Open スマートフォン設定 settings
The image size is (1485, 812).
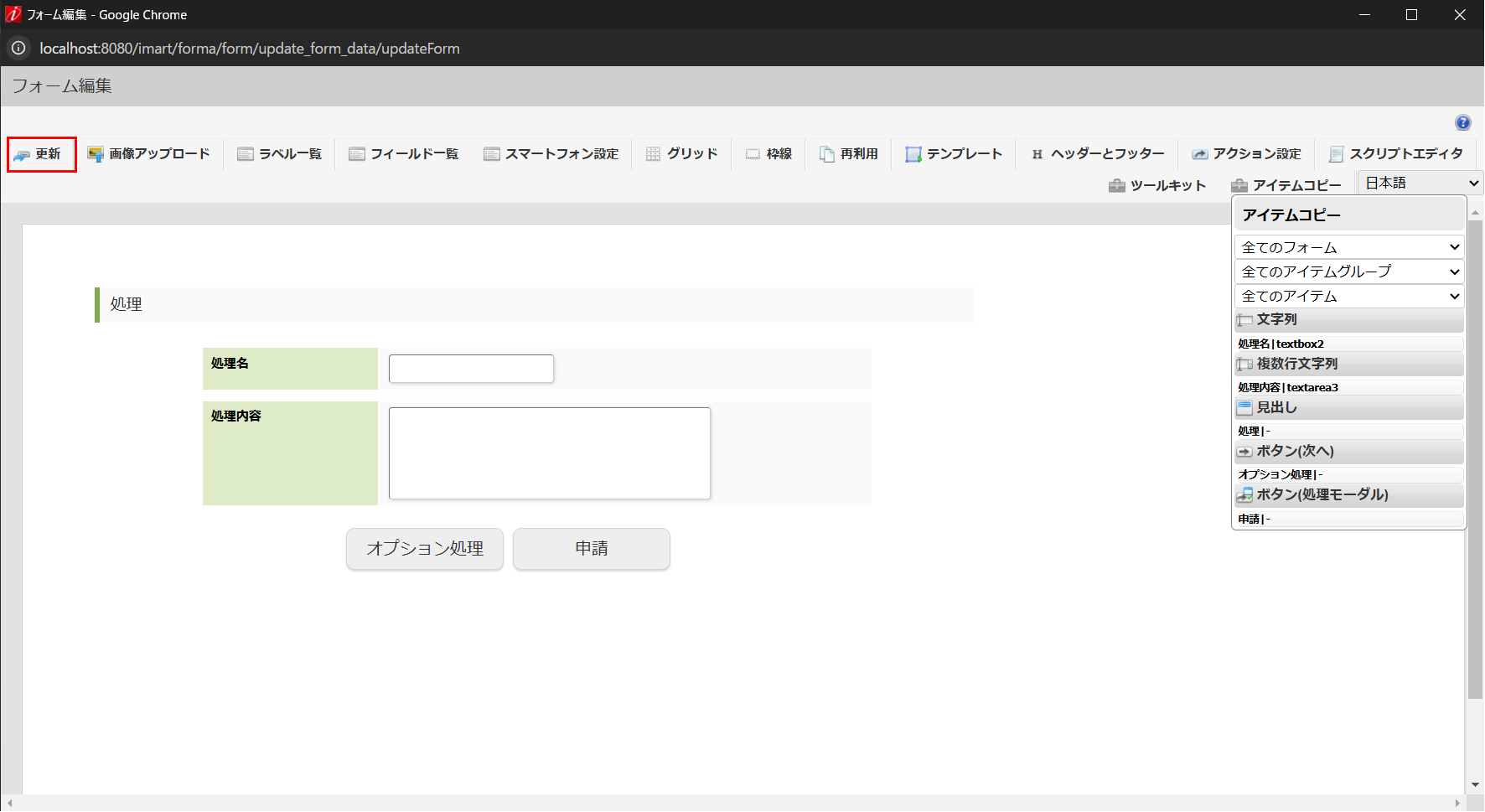(x=551, y=153)
